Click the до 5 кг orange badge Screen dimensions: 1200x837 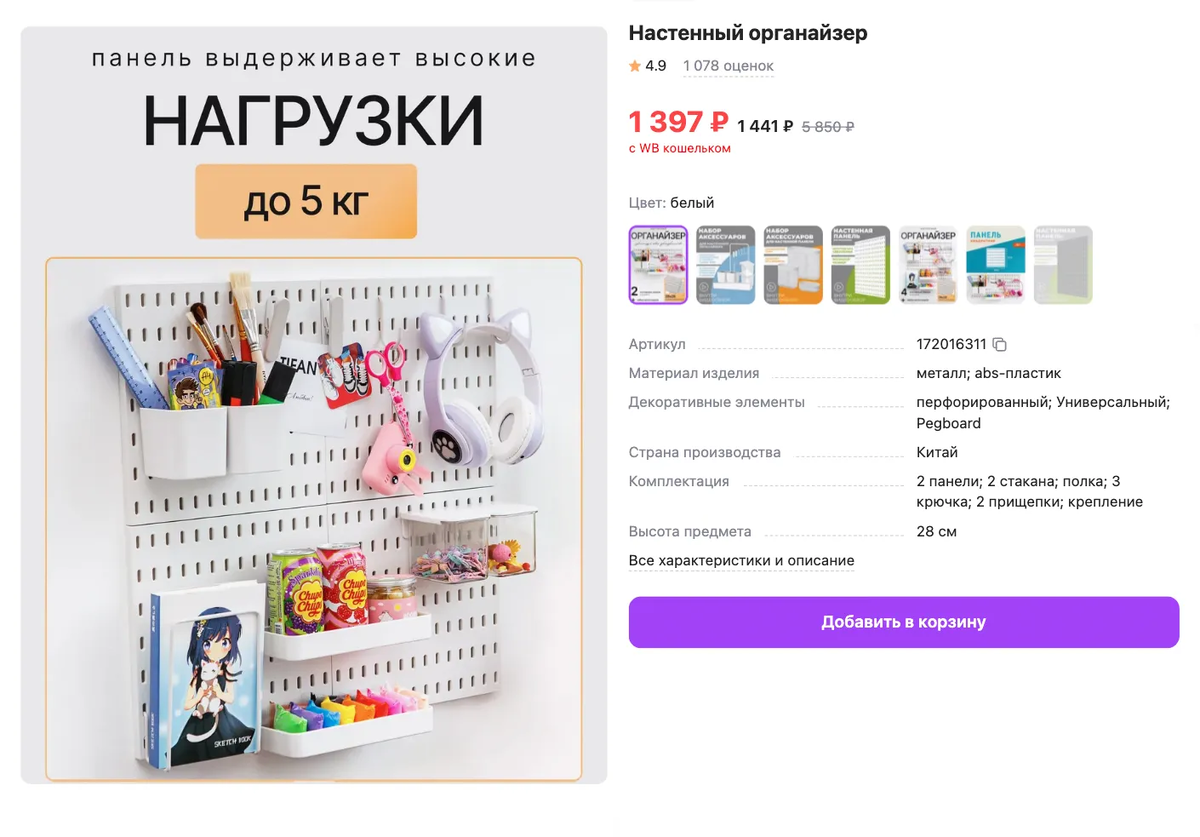pos(306,202)
